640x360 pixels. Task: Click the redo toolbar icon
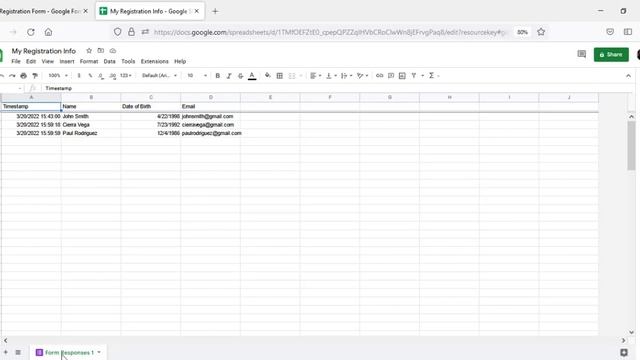(12, 76)
